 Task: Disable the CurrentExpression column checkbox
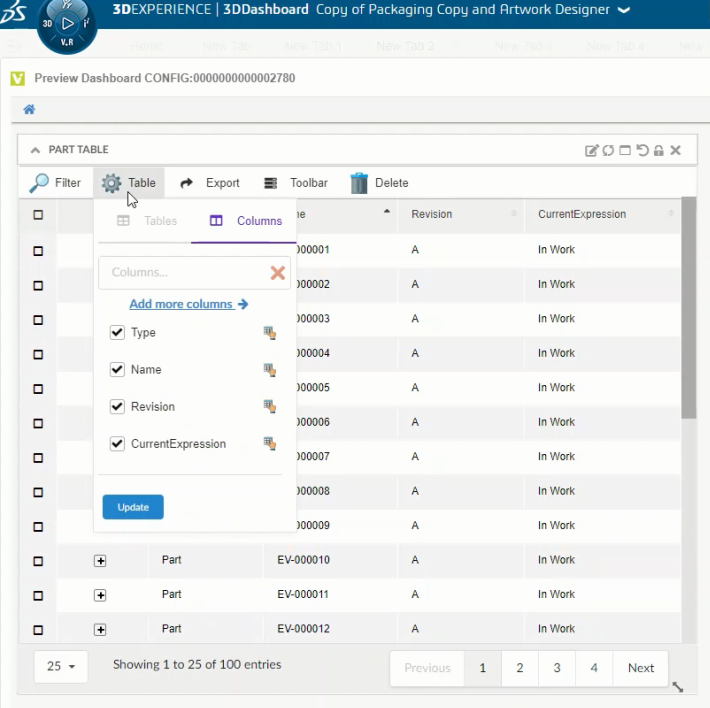click(117, 444)
